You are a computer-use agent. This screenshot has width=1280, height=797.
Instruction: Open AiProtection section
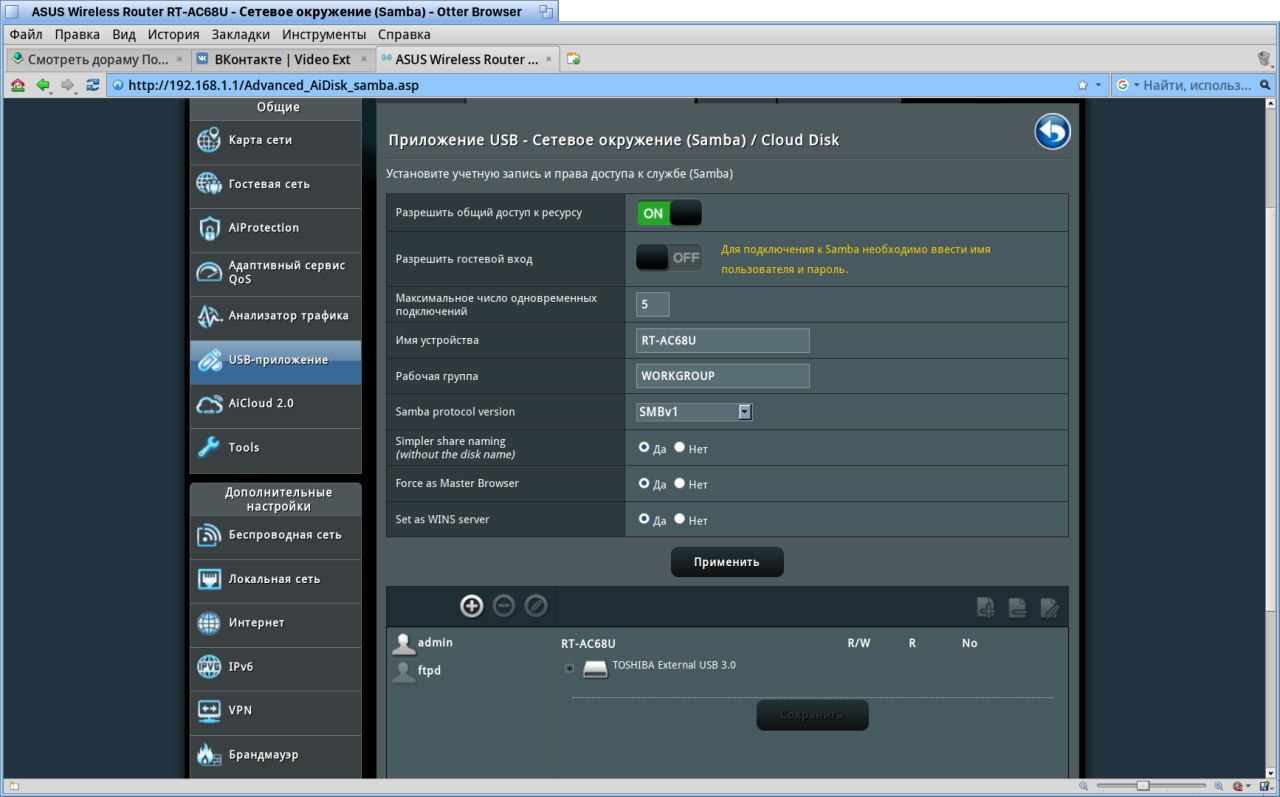[275, 229]
